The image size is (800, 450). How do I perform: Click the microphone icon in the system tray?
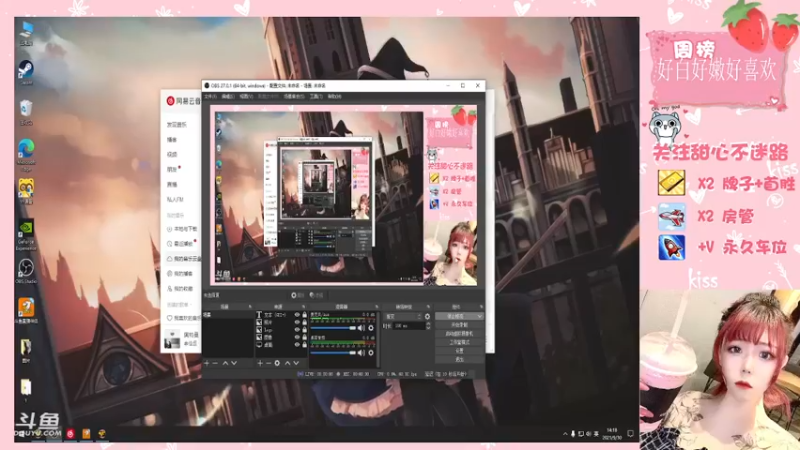(573, 434)
